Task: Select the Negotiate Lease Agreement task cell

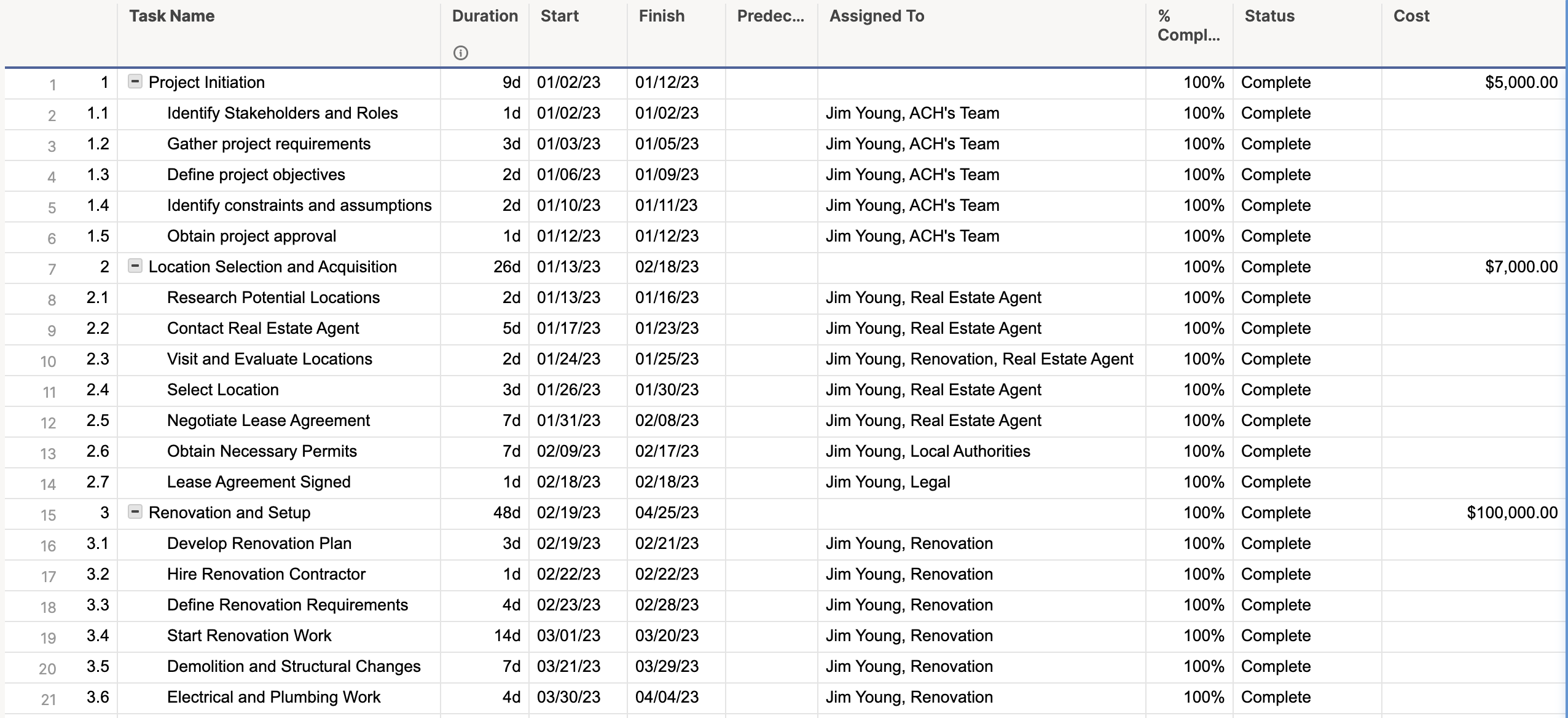Action: click(269, 420)
